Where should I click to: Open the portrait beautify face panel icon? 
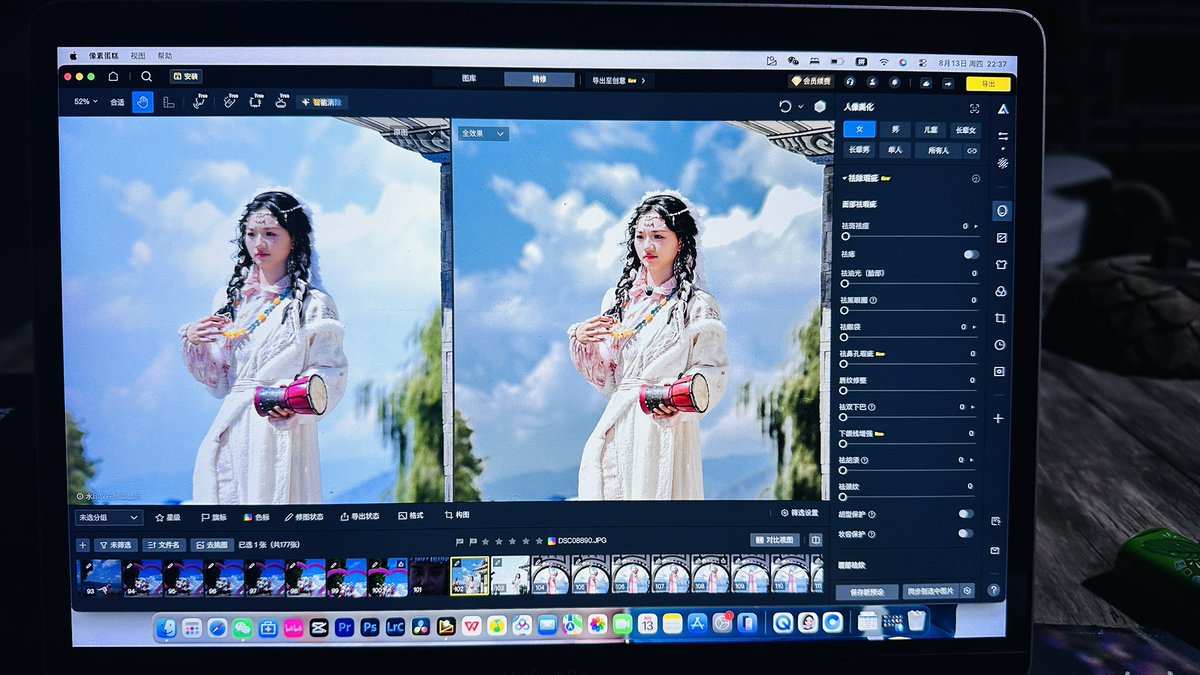coord(1002,211)
